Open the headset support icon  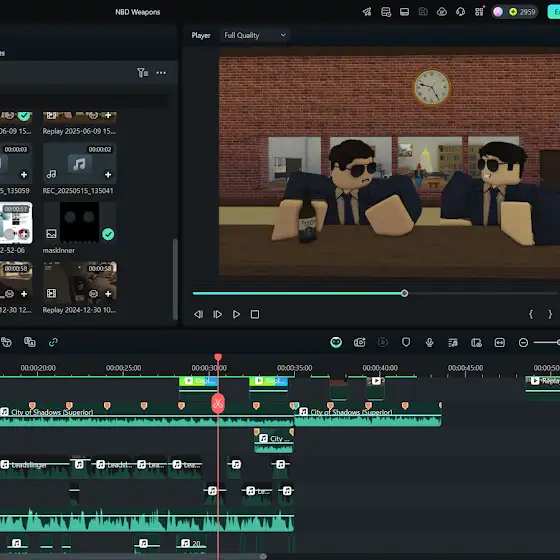pyautogui.click(x=460, y=12)
